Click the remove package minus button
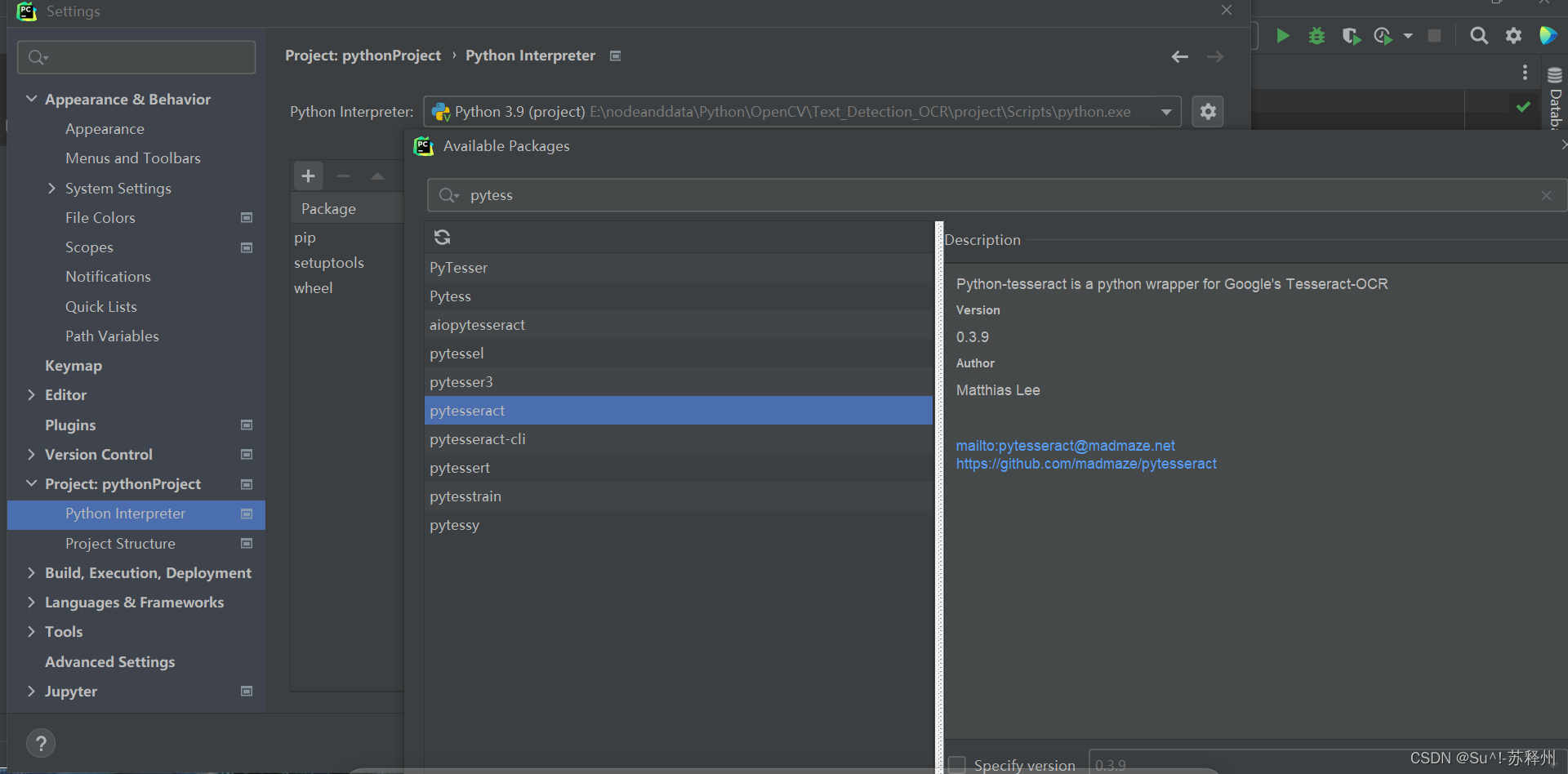 [343, 176]
